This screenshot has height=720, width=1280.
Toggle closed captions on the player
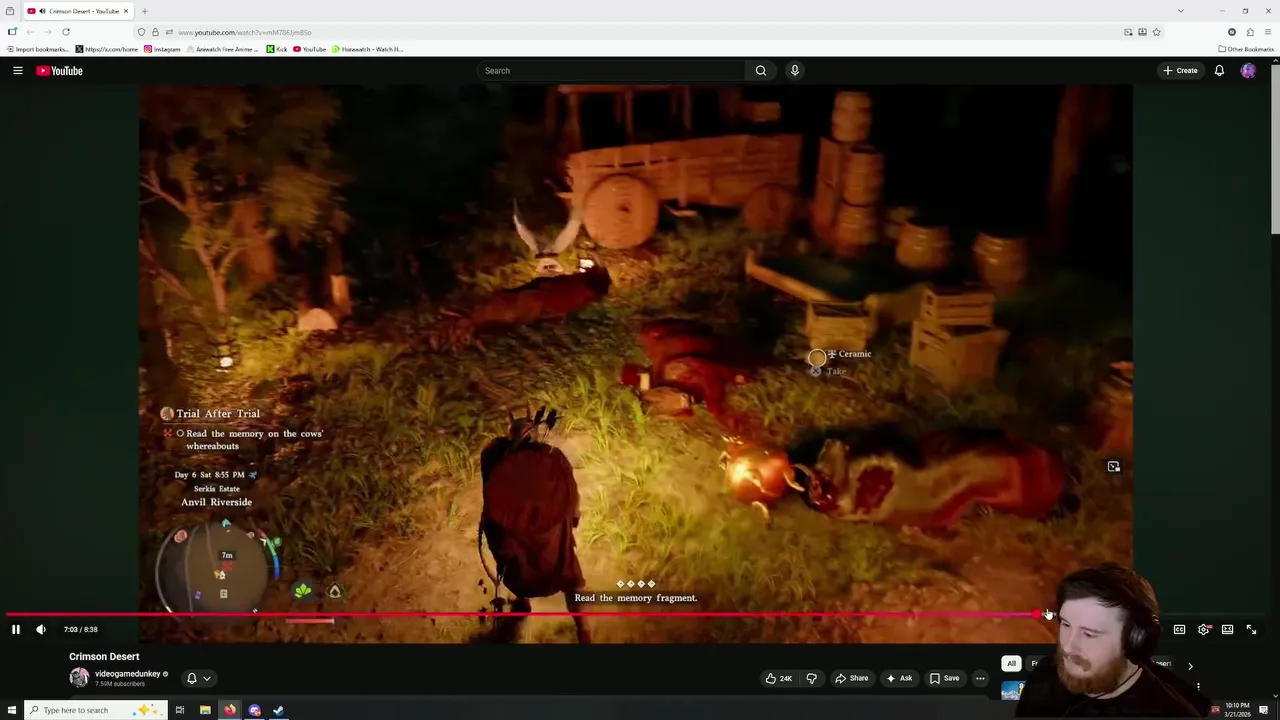1179,630
